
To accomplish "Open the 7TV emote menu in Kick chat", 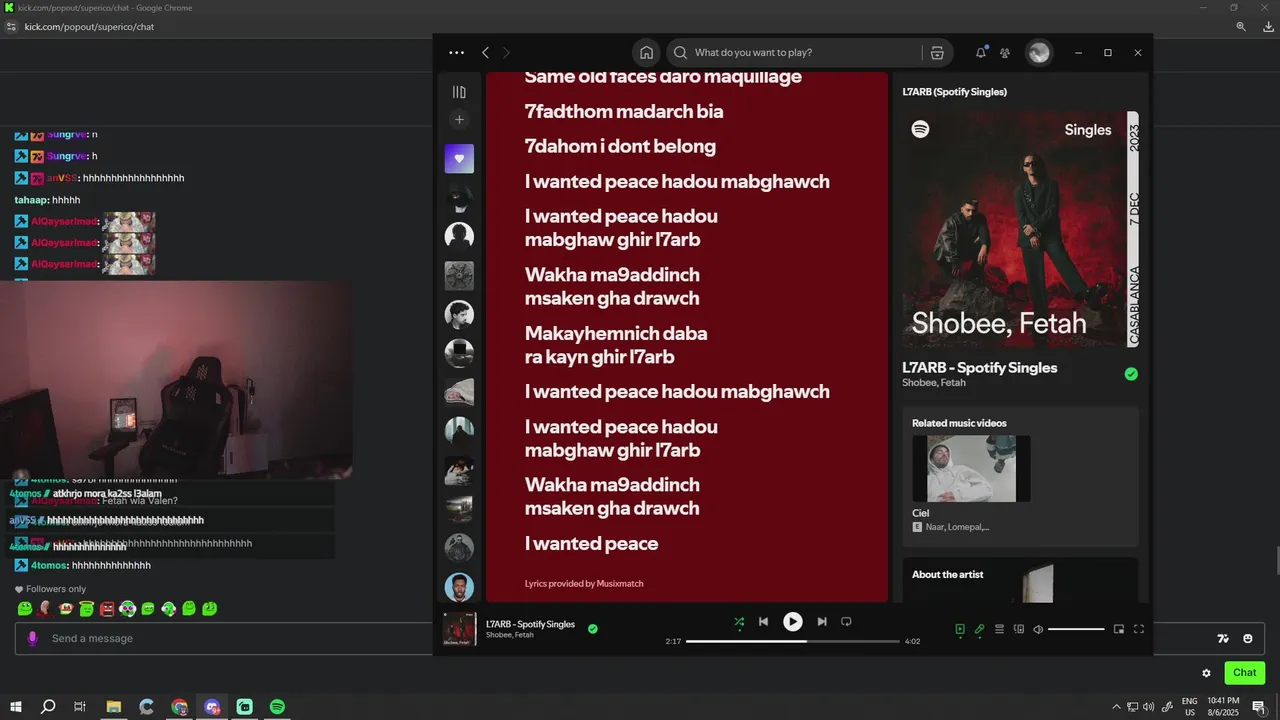I will [x=1223, y=639].
